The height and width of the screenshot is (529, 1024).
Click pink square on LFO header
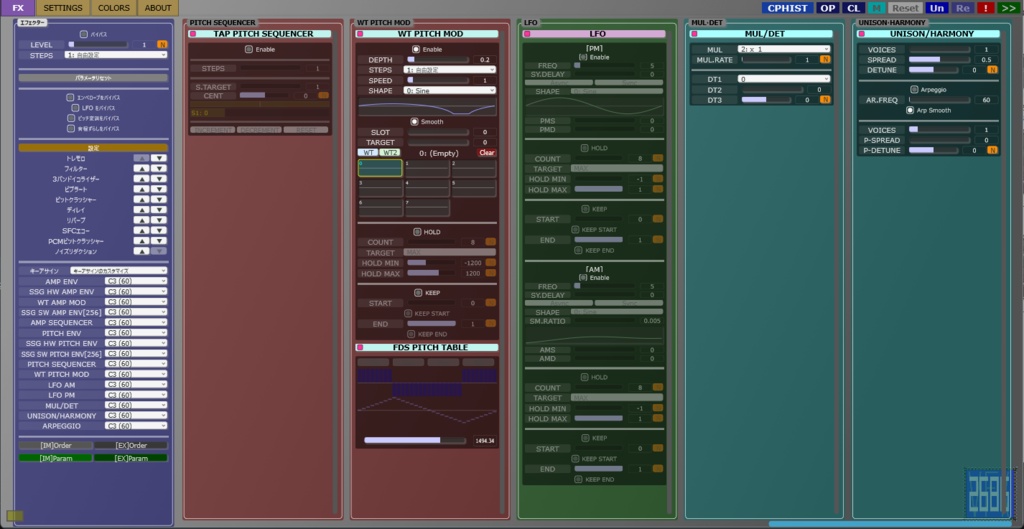(527, 34)
